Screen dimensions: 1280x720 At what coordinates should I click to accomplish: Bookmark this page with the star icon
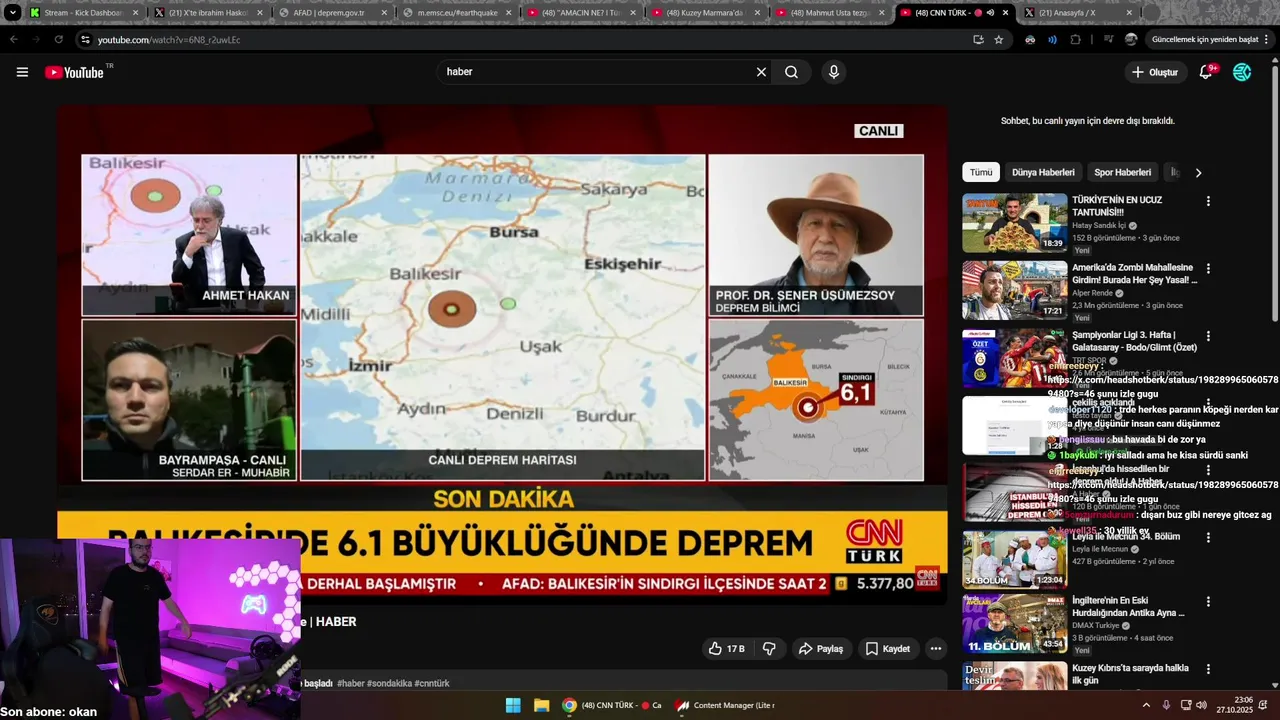coord(998,40)
